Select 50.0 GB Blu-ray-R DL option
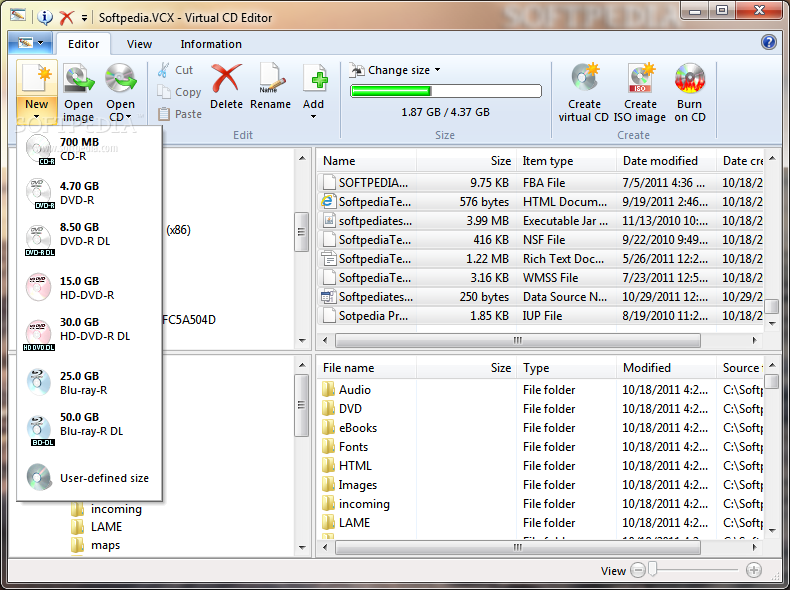 coord(90,427)
